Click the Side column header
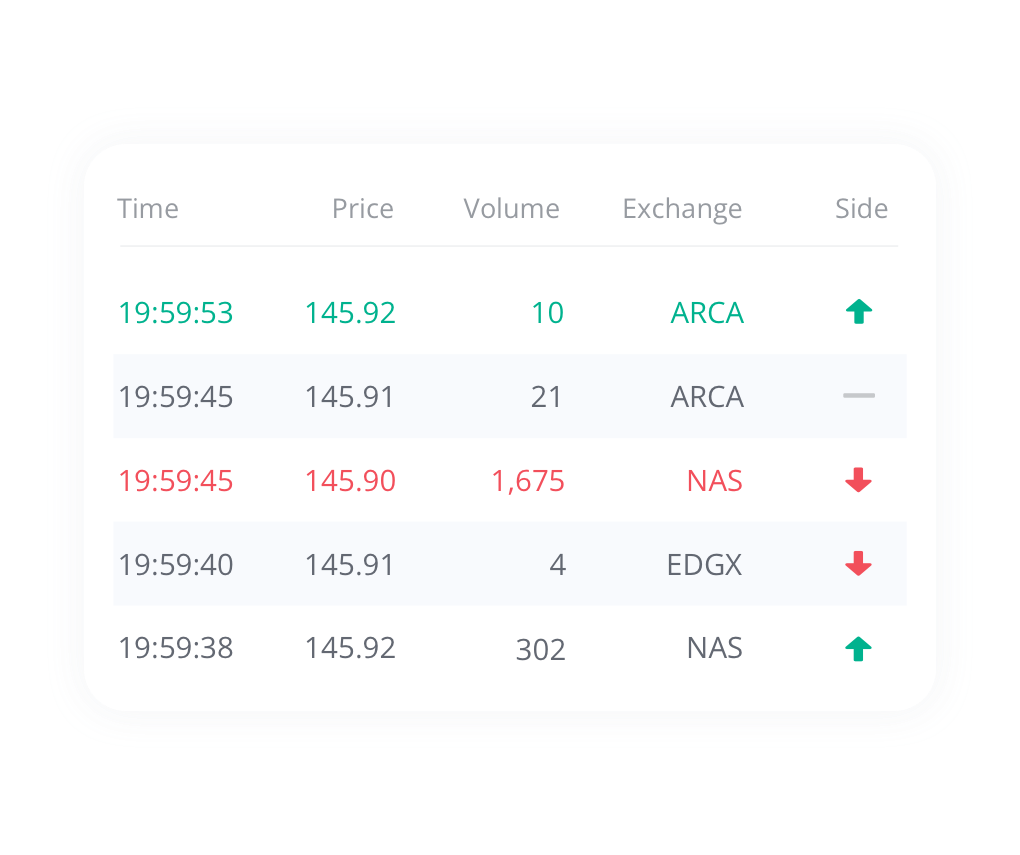This screenshot has height=855, width=1020. point(861,209)
